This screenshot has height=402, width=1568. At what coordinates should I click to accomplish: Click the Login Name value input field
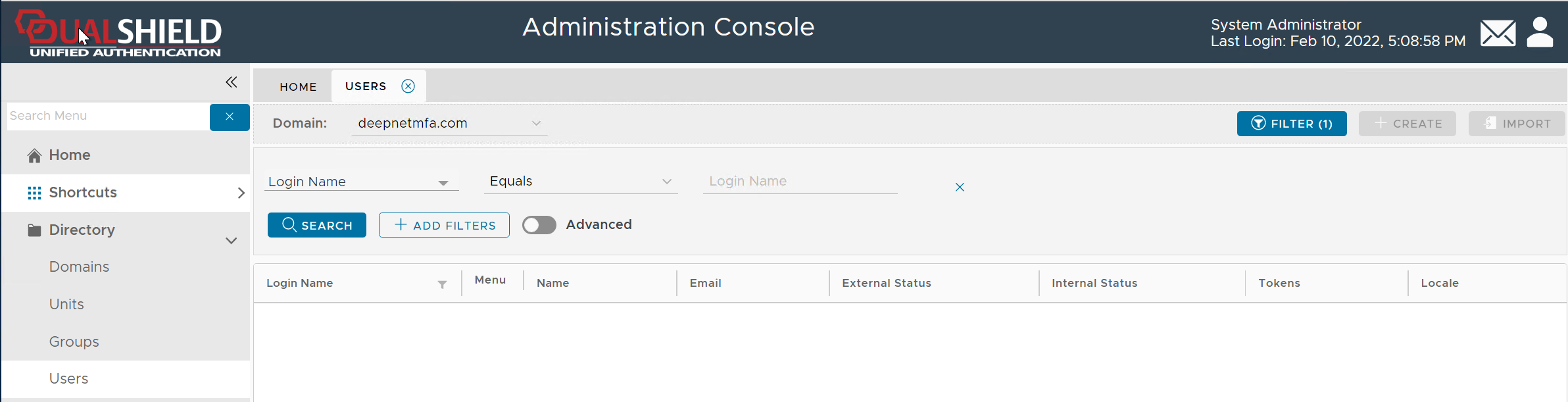point(799,182)
